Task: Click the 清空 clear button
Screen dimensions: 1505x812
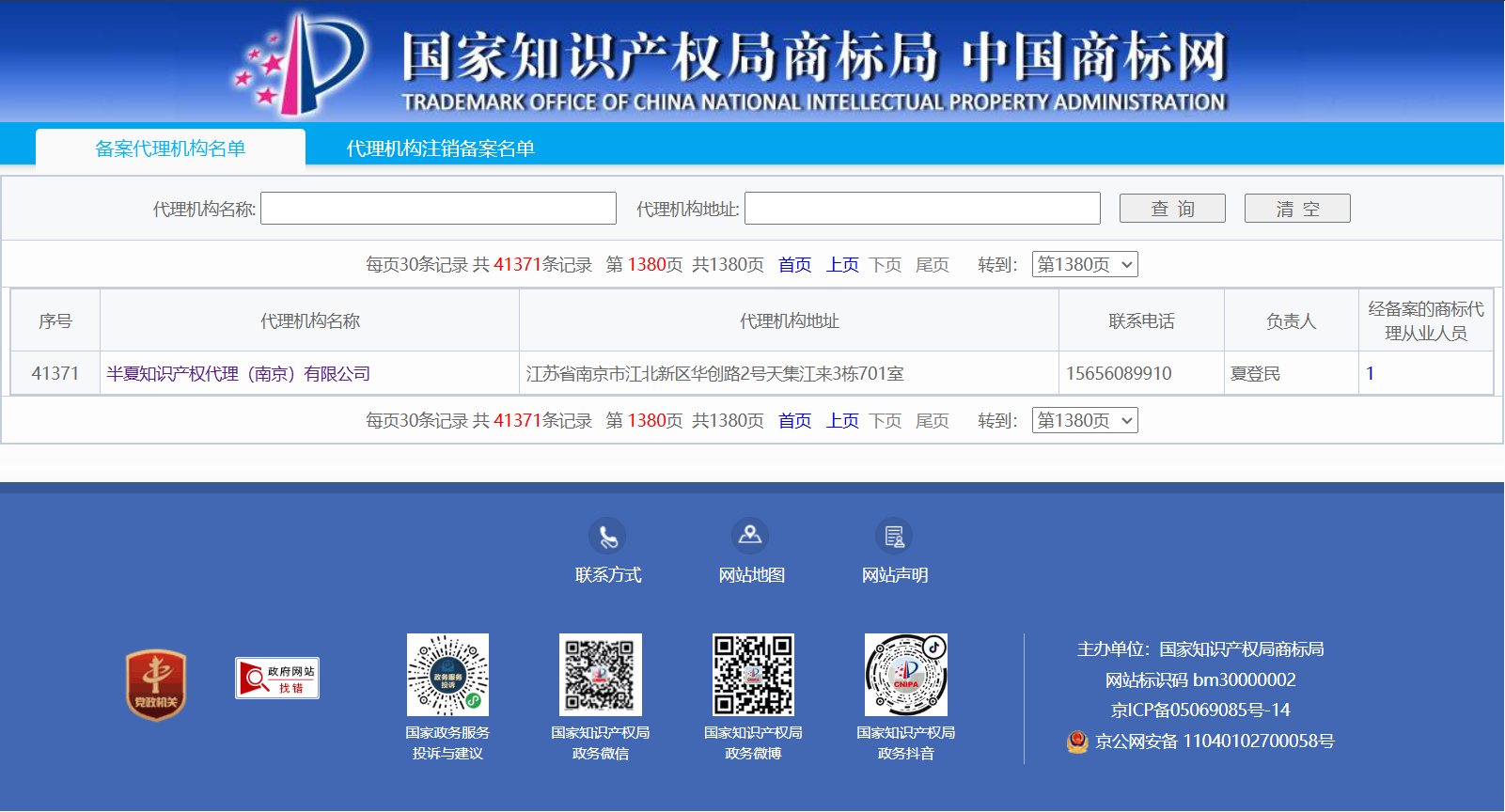Action: [x=1297, y=209]
